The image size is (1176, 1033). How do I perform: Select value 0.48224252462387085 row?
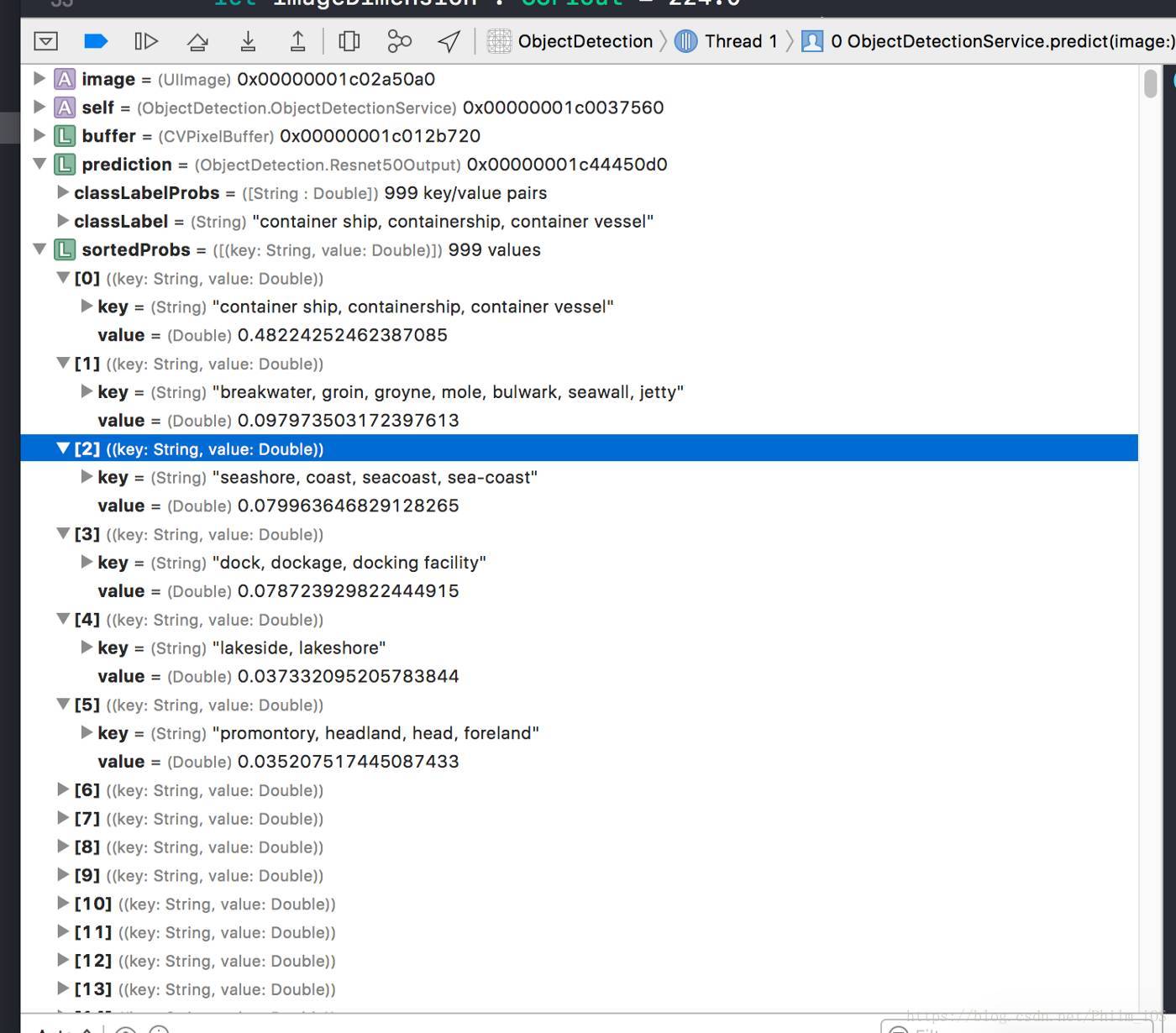click(x=579, y=335)
